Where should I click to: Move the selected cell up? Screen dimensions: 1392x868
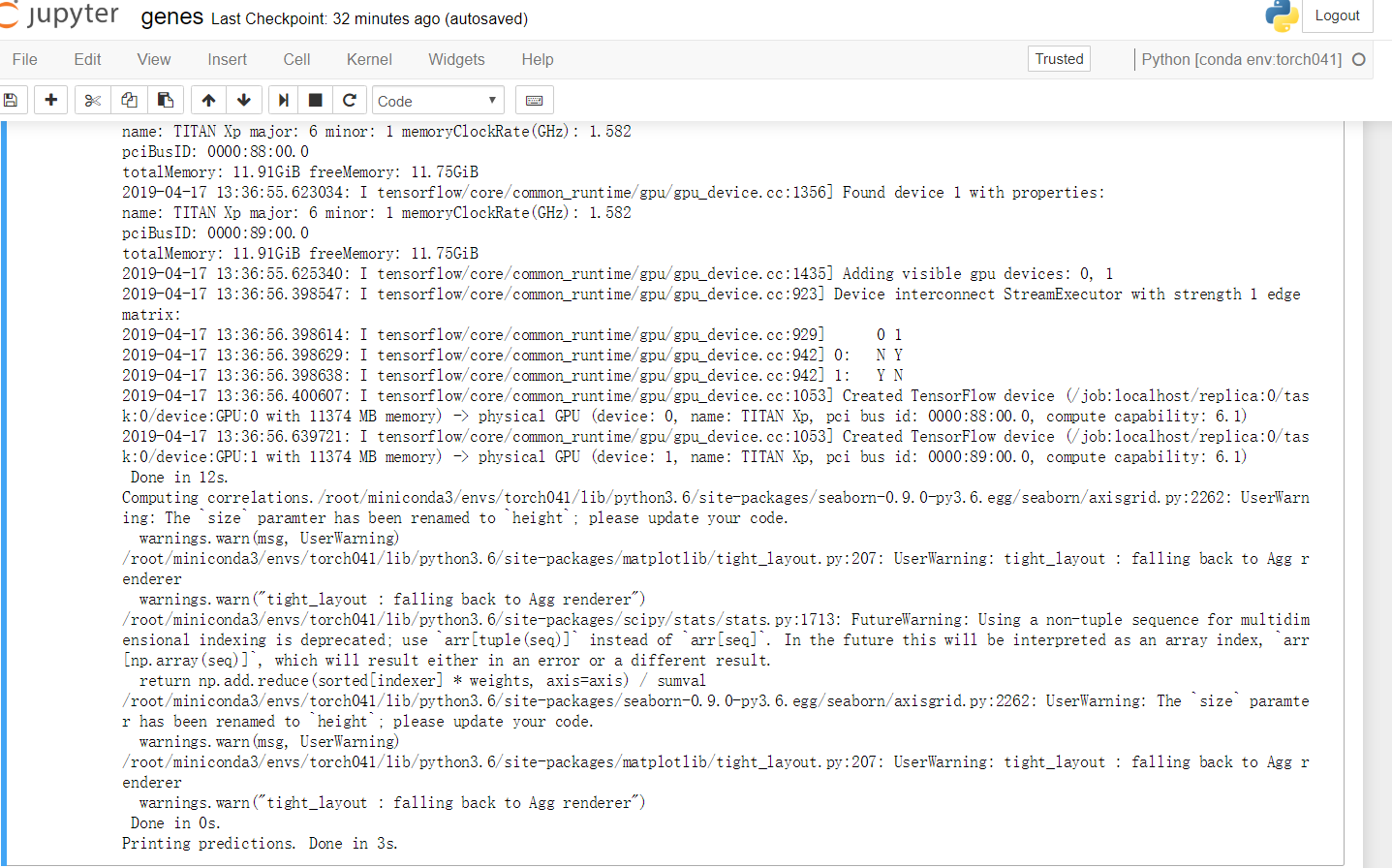click(207, 100)
